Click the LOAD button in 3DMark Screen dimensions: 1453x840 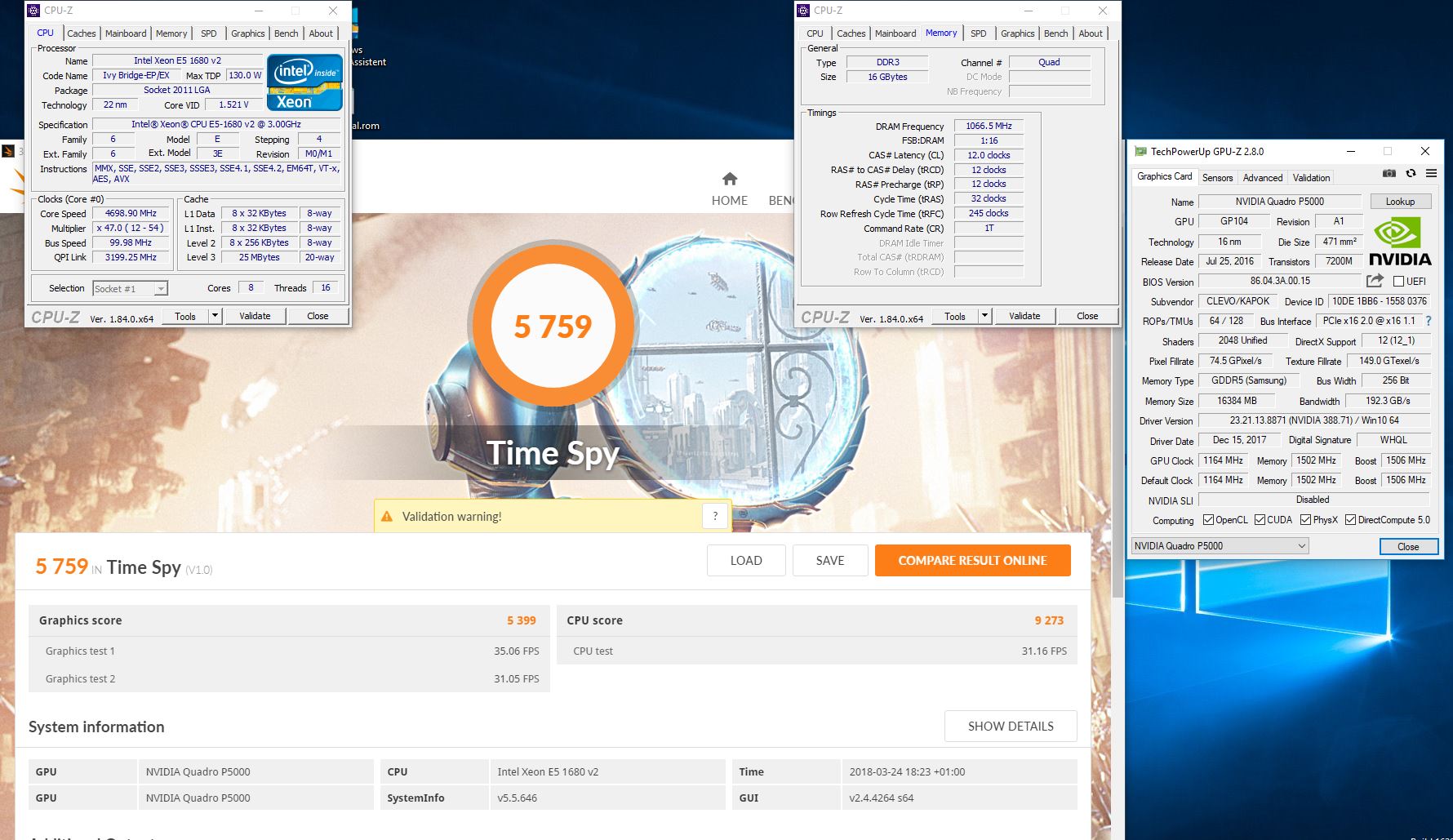tap(746, 560)
